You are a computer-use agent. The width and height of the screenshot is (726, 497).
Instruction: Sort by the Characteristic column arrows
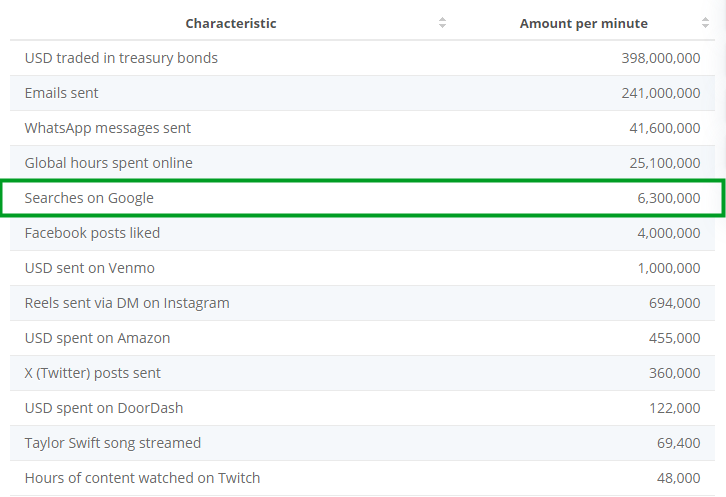point(442,23)
